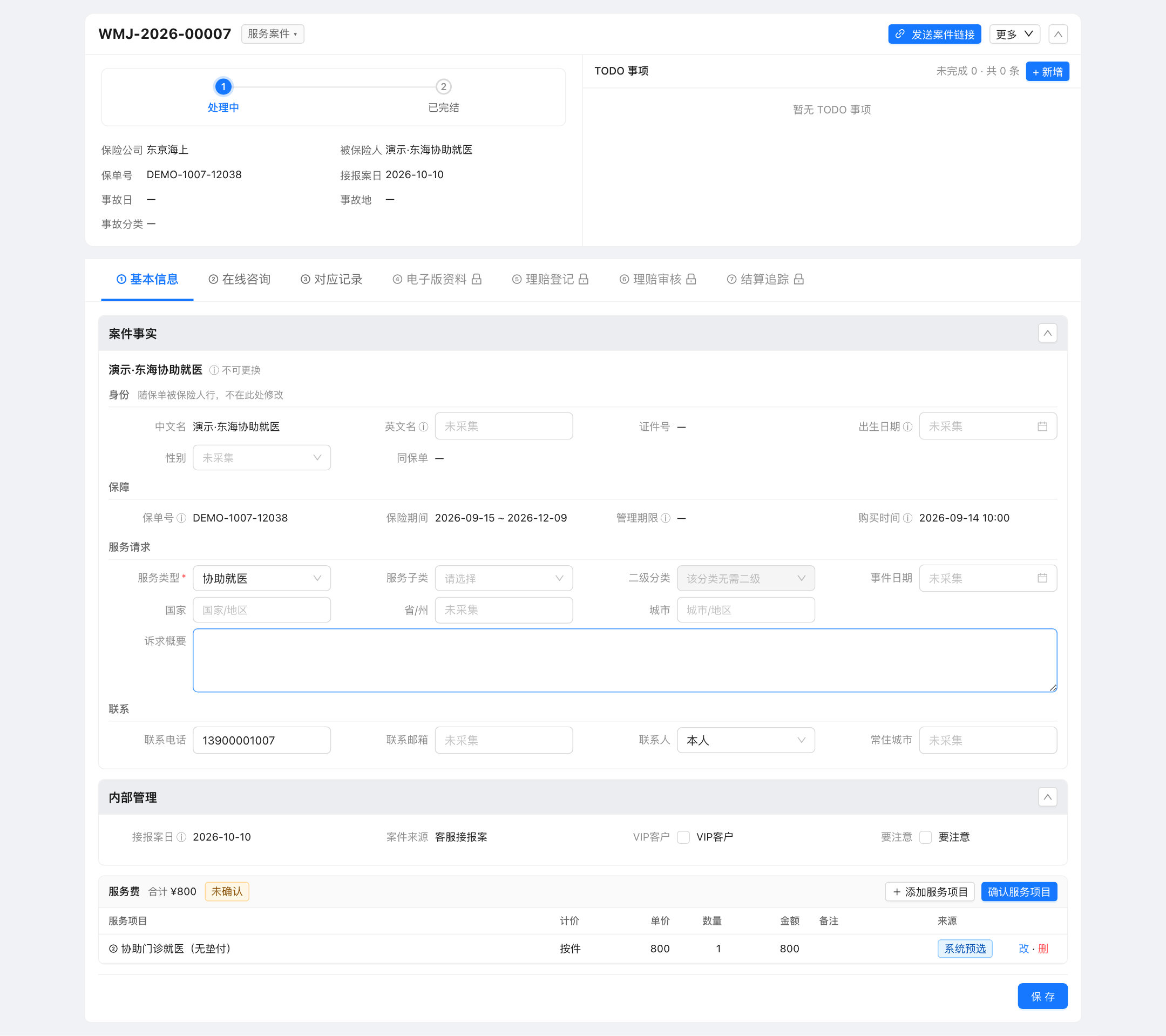Click 确认服务项目 button
This screenshot has width=1166, height=1036.
[x=1019, y=892]
